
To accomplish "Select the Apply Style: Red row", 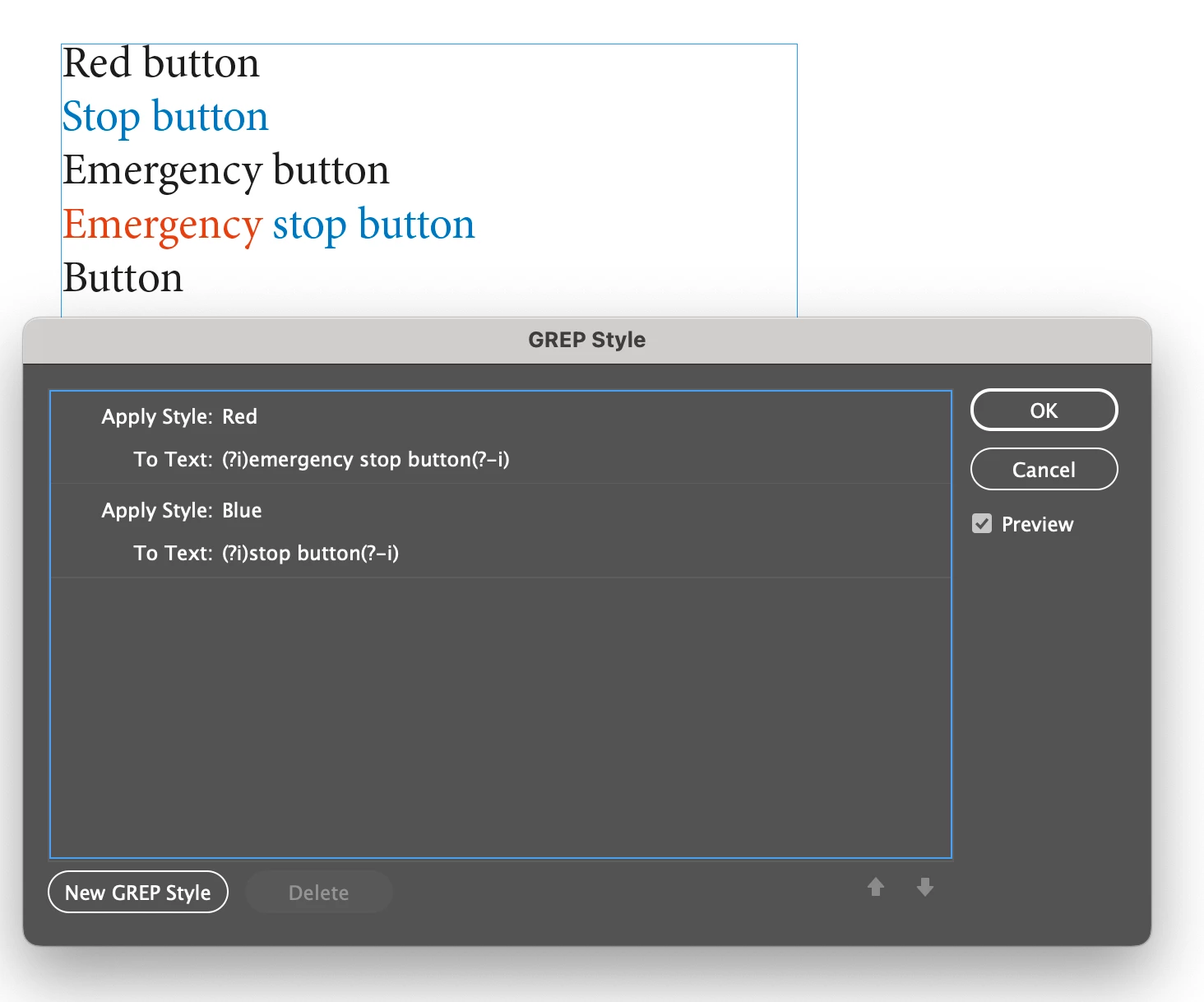I will click(x=501, y=416).
